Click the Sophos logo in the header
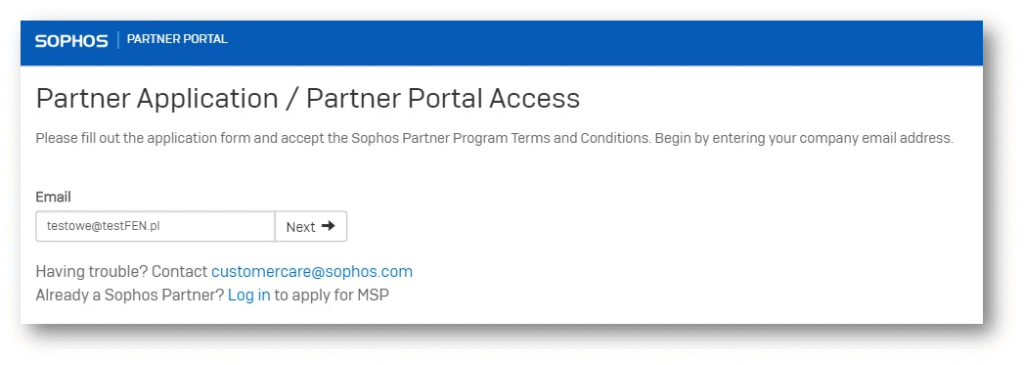Viewport: 1024px width, 365px height. 72,41
